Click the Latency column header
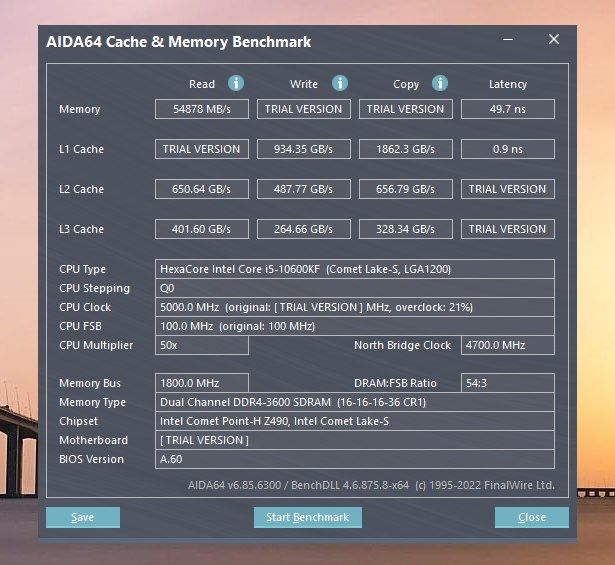 pos(508,84)
